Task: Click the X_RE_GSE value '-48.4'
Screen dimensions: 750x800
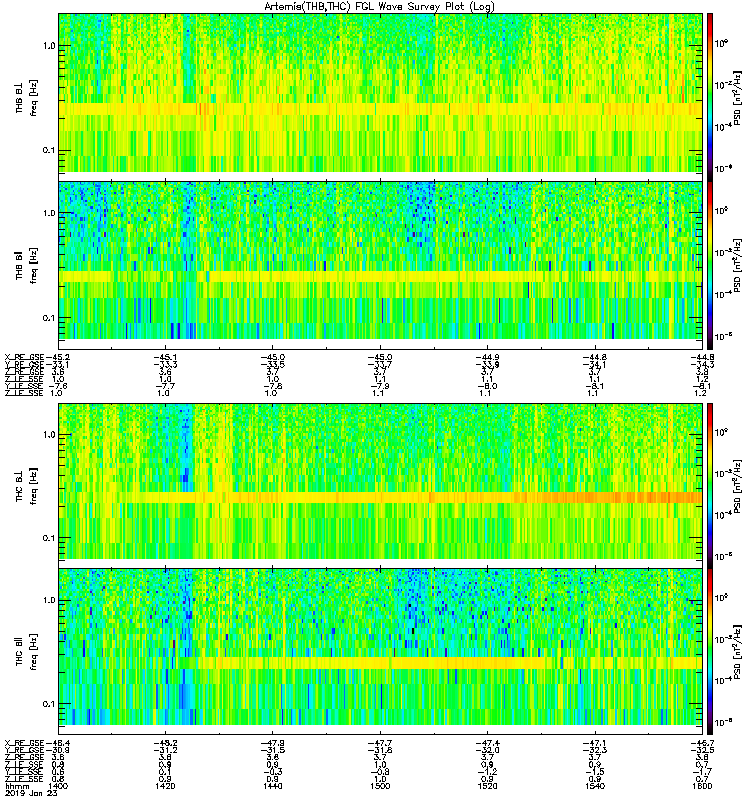Action: pyautogui.click(x=58, y=743)
